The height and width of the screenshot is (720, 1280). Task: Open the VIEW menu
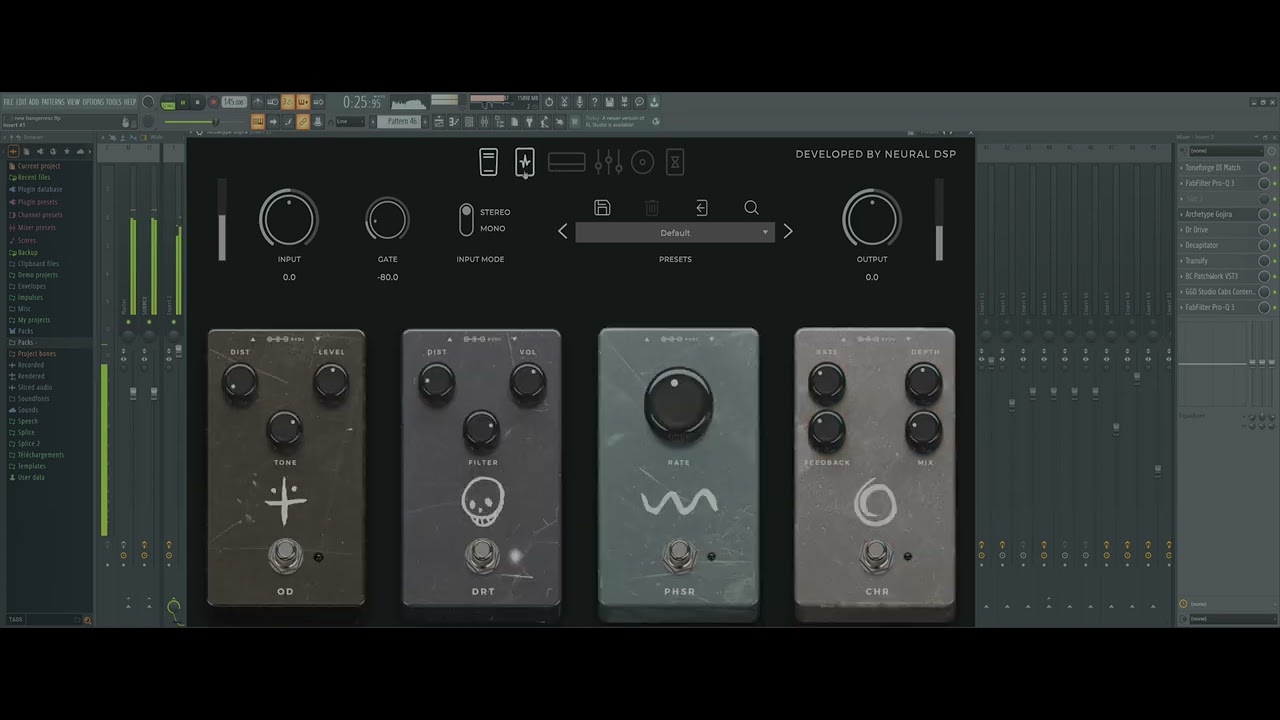click(73, 102)
